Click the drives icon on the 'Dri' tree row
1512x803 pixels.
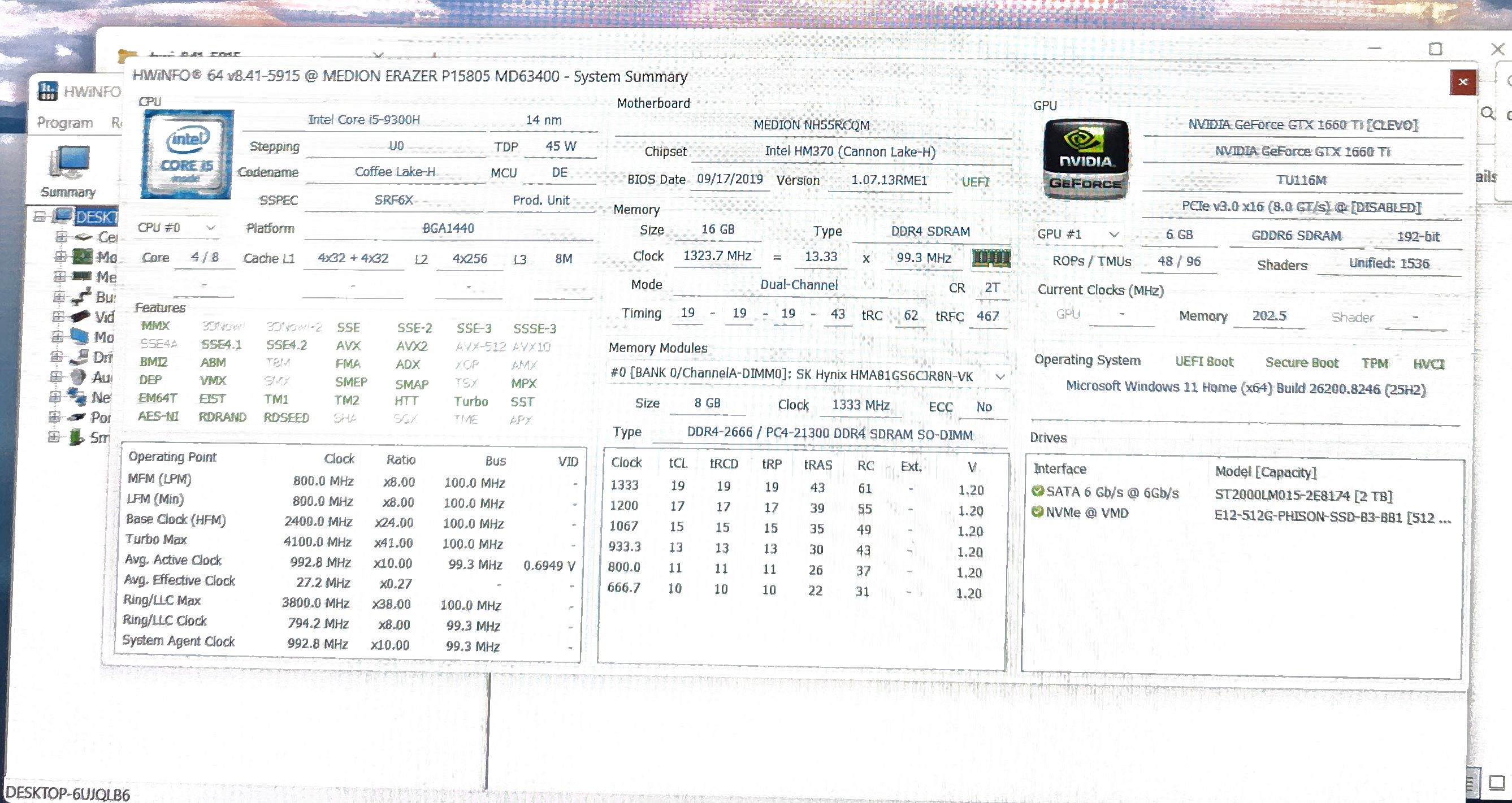tap(78, 357)
